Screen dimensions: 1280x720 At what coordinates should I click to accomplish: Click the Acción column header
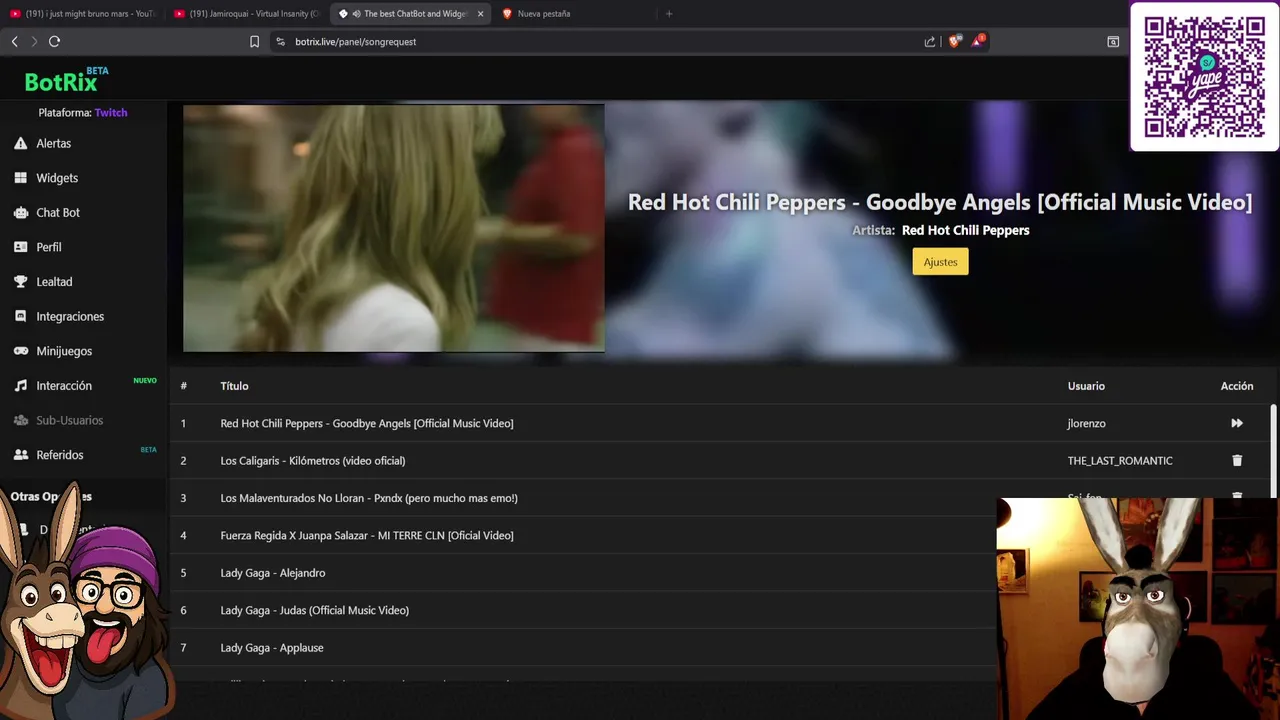click(x=1237, y=386)
